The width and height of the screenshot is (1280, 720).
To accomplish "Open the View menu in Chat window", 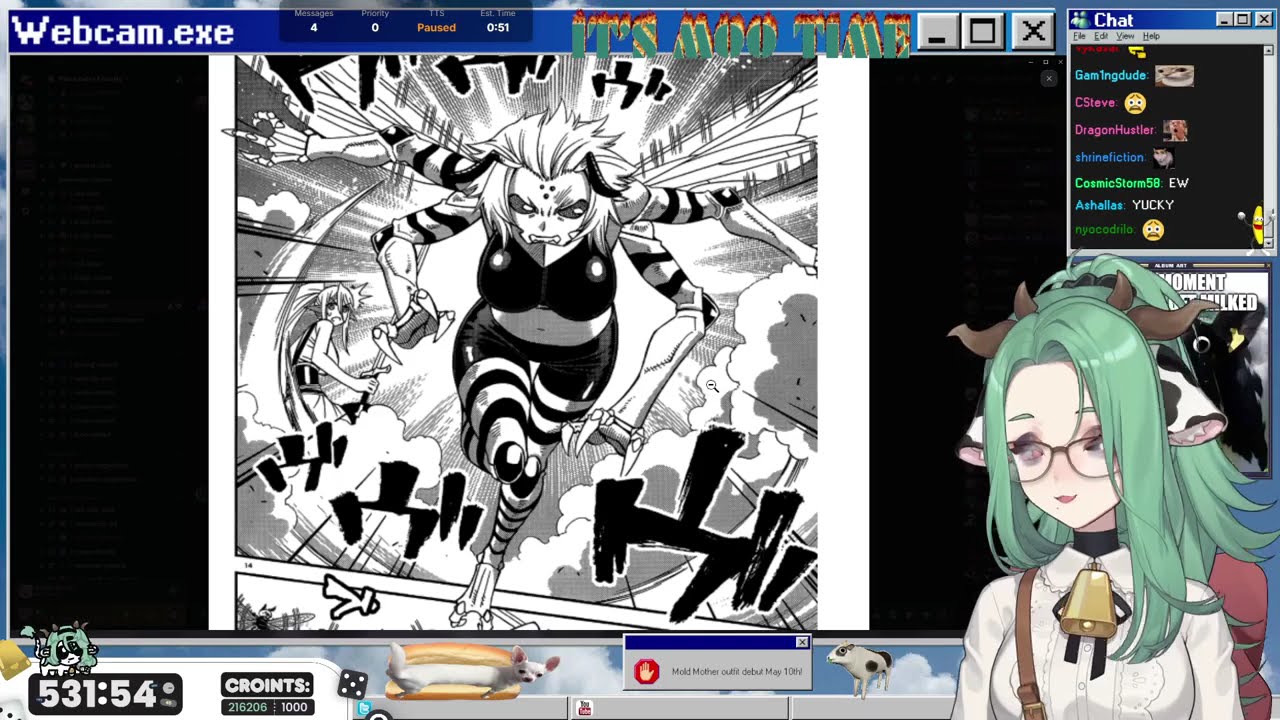I will [1125, 36].
